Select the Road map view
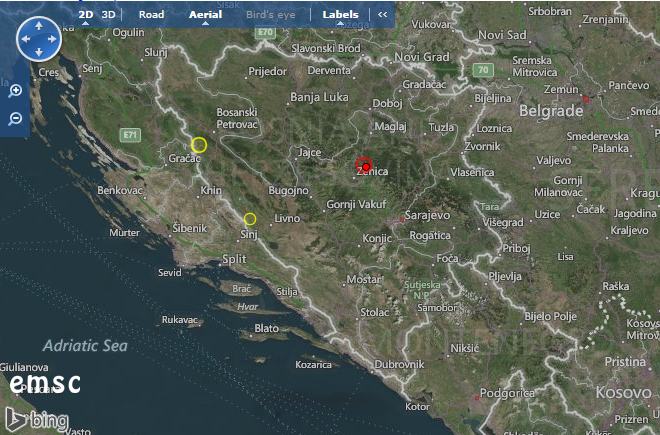The image size is (660, 435). coord(151,15)
